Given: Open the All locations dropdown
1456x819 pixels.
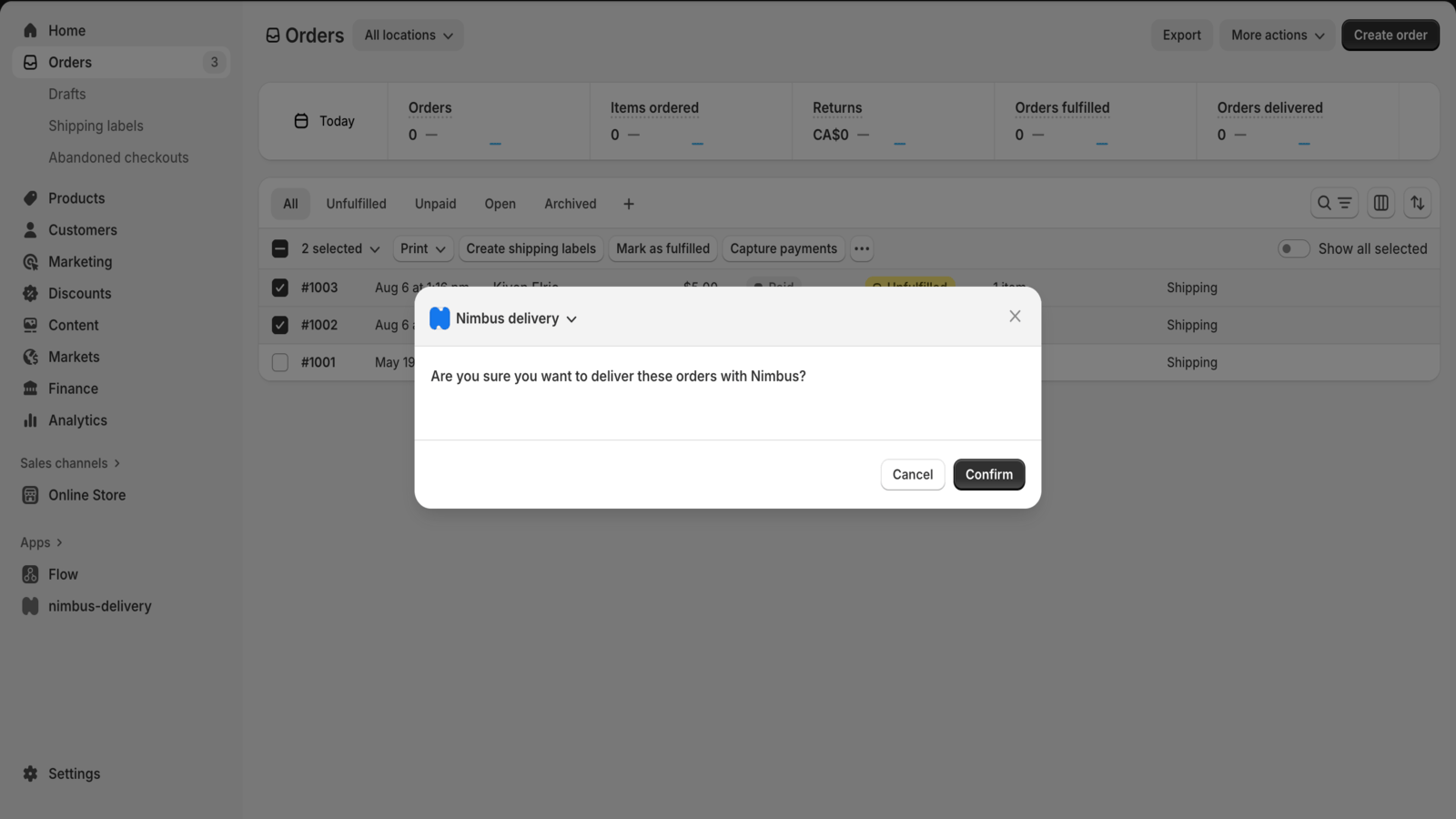Looking at the screenshot, I should click(x=408, y=35).
